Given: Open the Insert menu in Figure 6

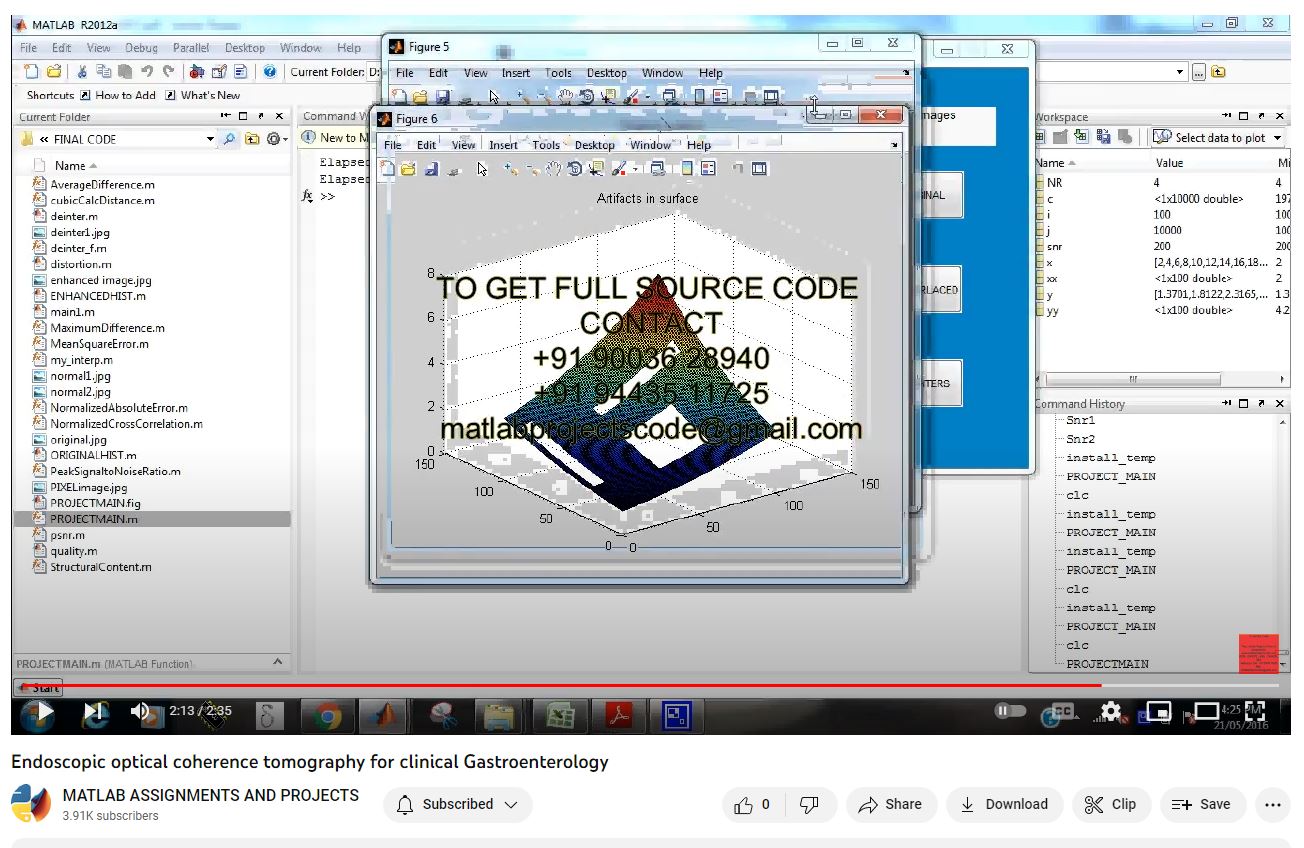Looking at the screenshot, I should 503,145.
